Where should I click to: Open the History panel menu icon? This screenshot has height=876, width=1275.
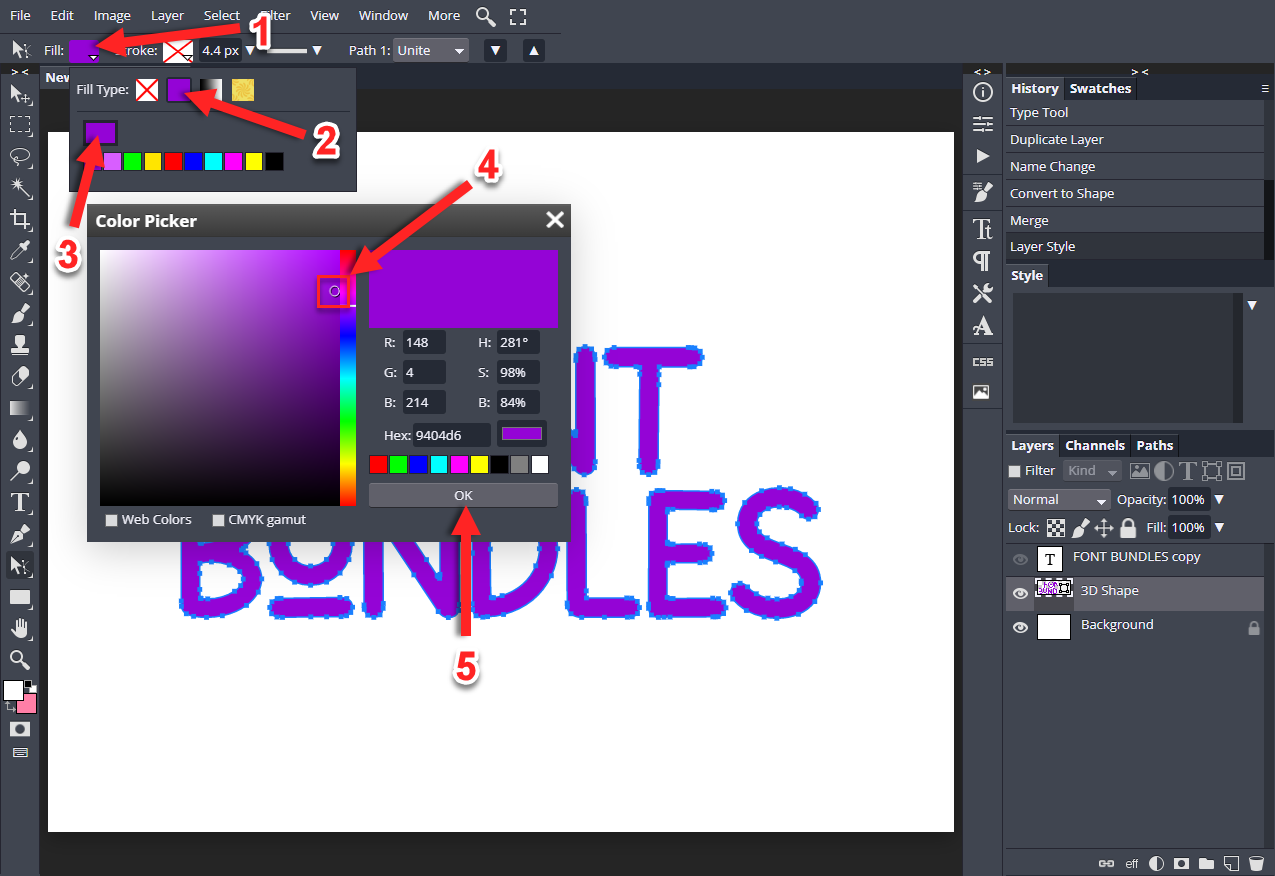[1265, 88]
